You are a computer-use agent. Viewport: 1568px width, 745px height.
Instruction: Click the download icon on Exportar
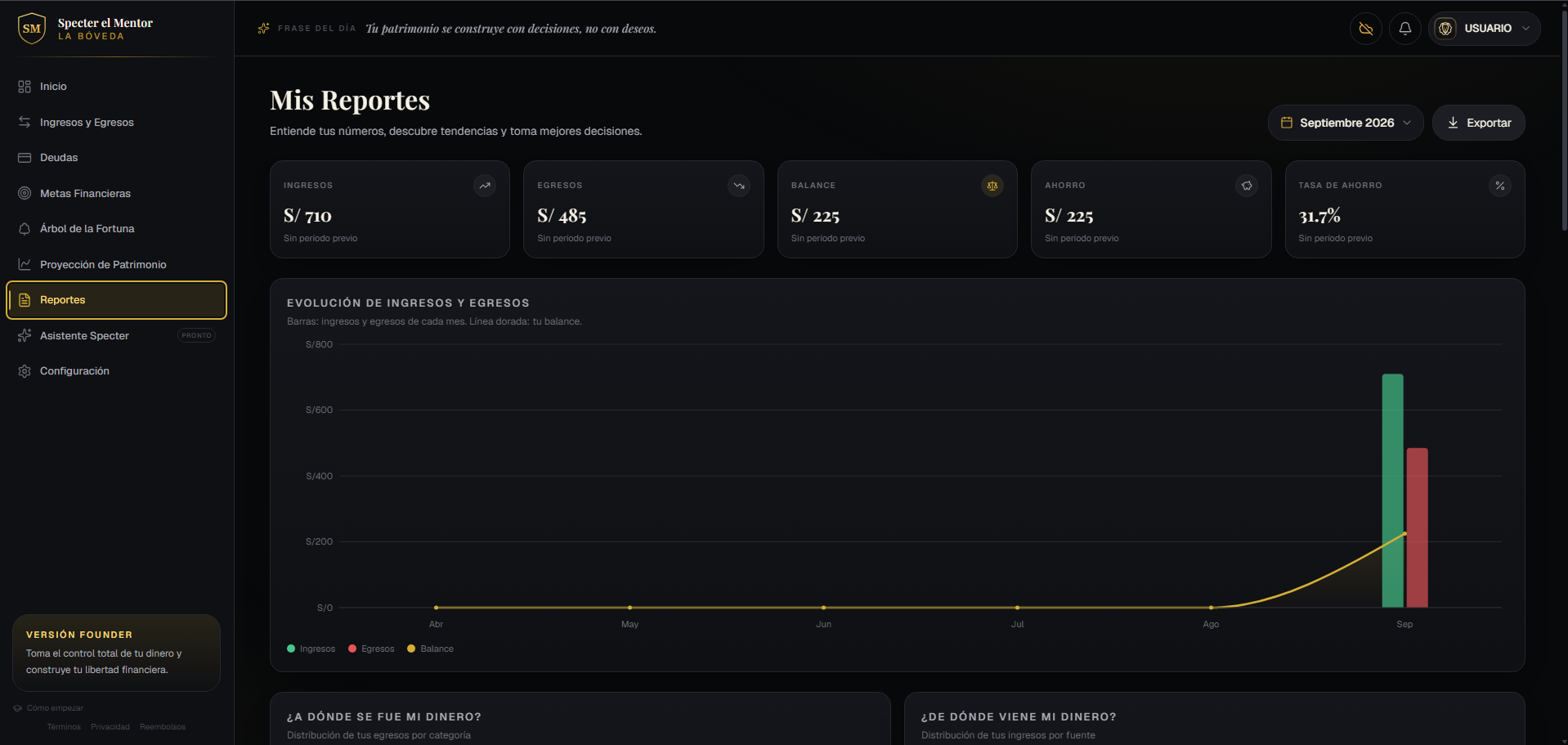click(x=1453, y=123)
